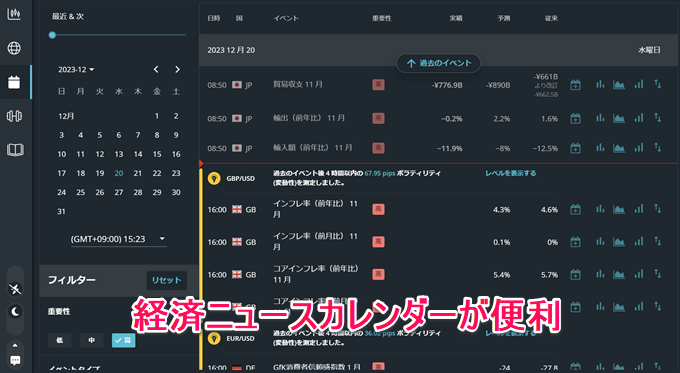The height and width of the screenshot is (373, 680).
Task: Open bar chart icon for 輸出 row
Action: click(x=600, y=118)
